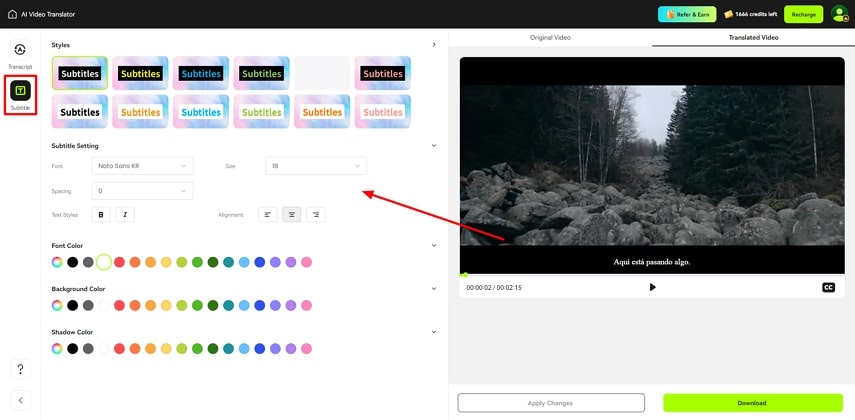Switch to the Original Video tab
The image size is (855, 420).
click(x=550, y=38)
